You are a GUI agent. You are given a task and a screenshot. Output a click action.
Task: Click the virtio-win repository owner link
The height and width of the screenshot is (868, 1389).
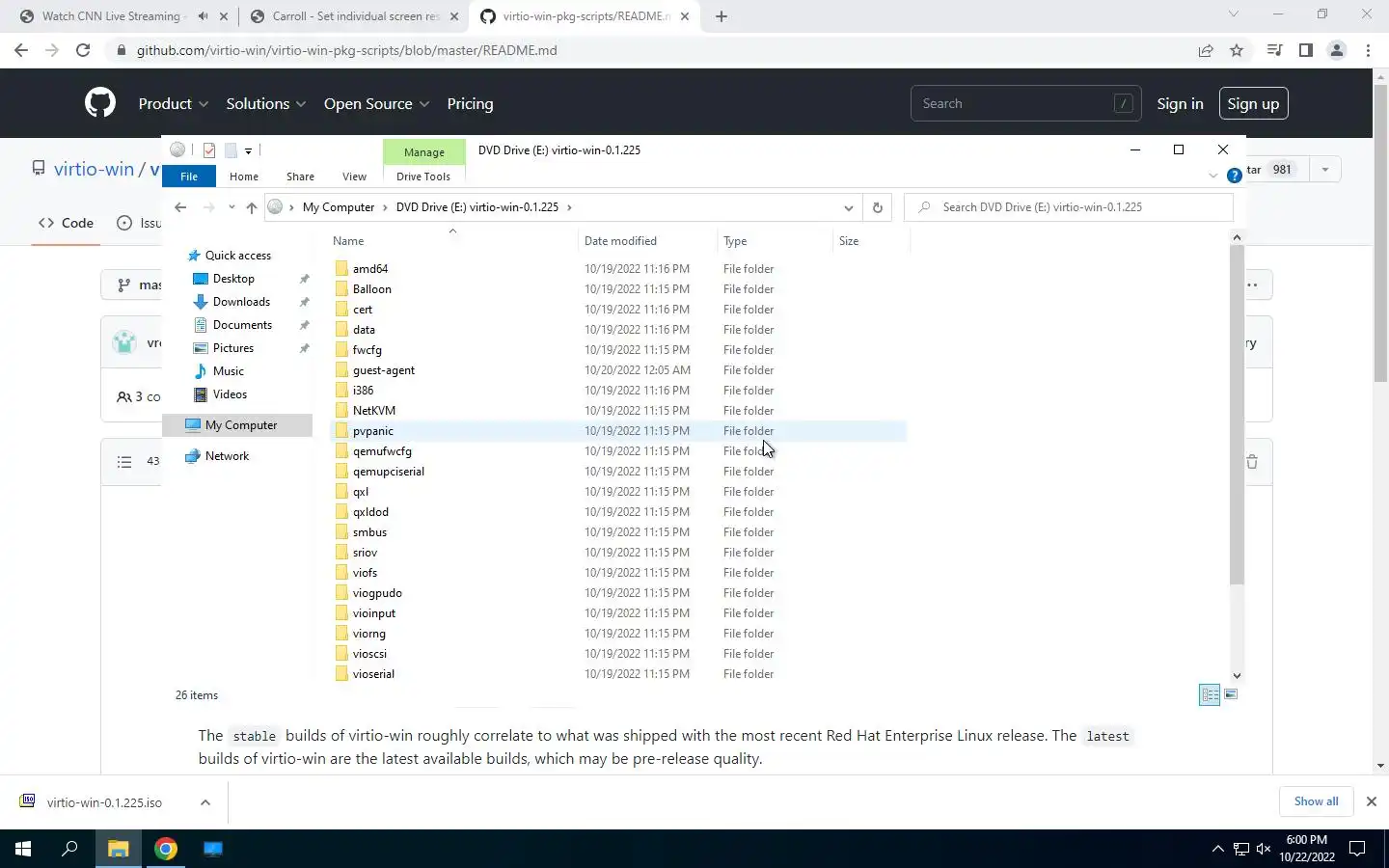(94, 169)
